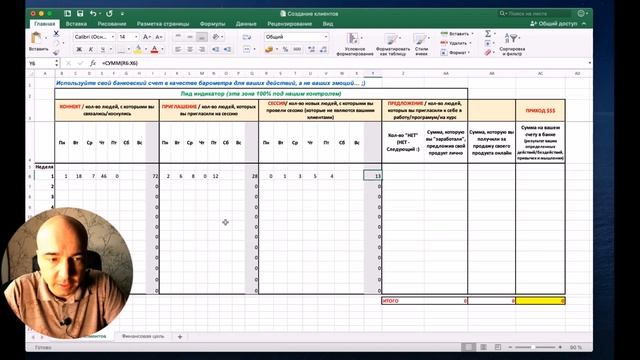Image resolution: width=640 pixels, height=360 pixels.
Task: Open Условное форматирование
Action: [355, 44]
